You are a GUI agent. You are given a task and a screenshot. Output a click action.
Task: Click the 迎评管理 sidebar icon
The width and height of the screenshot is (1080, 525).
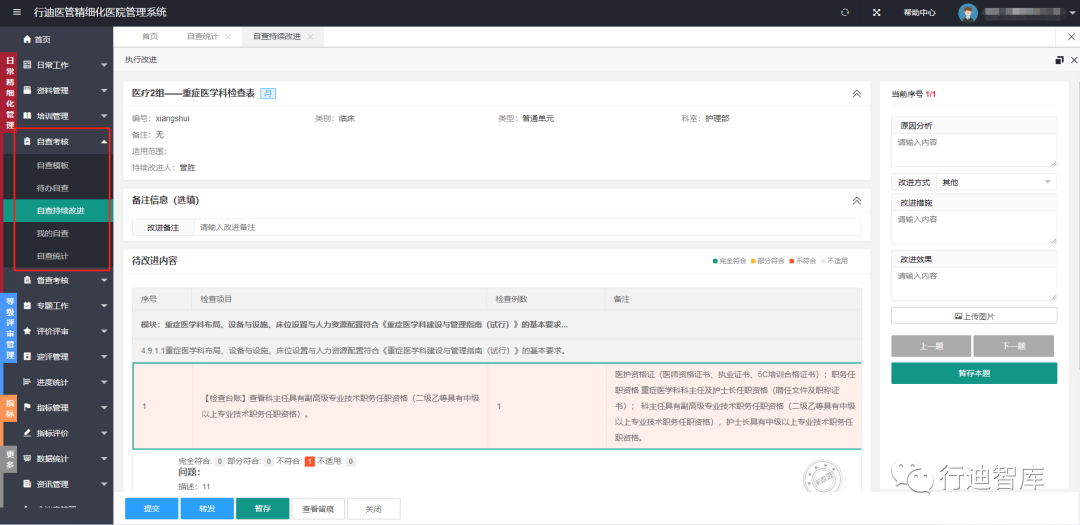click(x=27, y=356)
